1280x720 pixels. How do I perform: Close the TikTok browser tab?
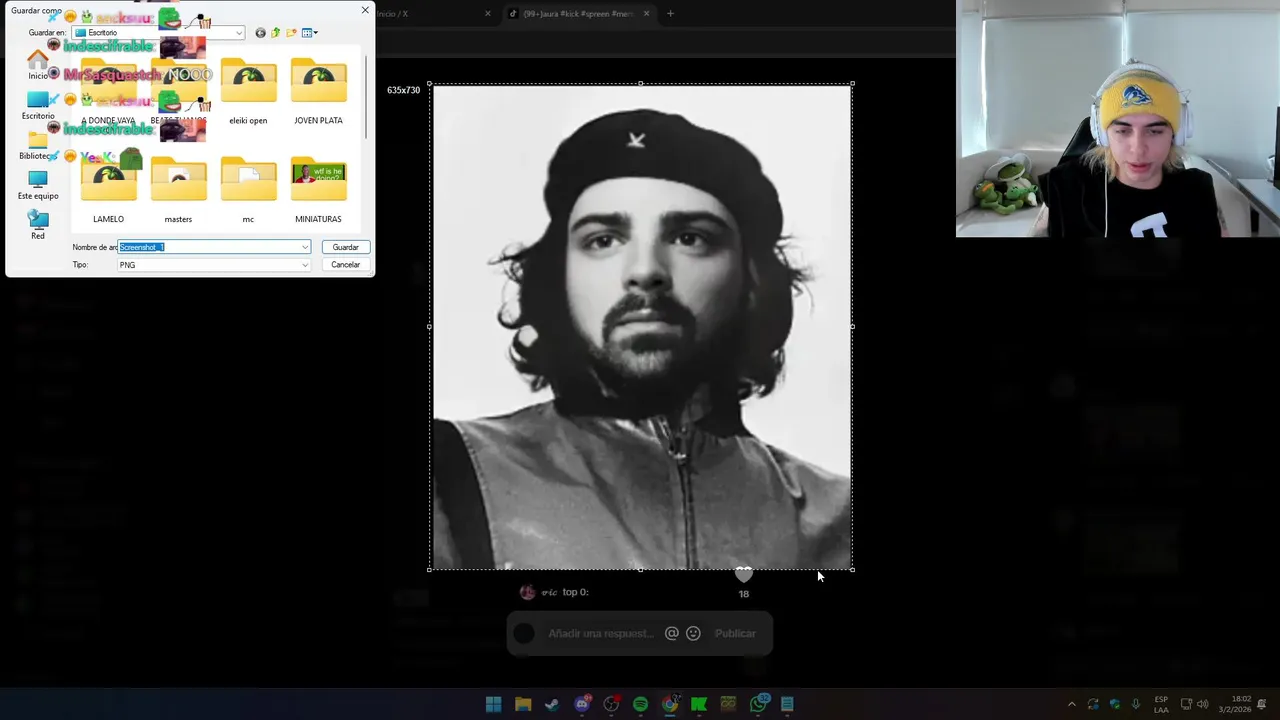[646, 14]
